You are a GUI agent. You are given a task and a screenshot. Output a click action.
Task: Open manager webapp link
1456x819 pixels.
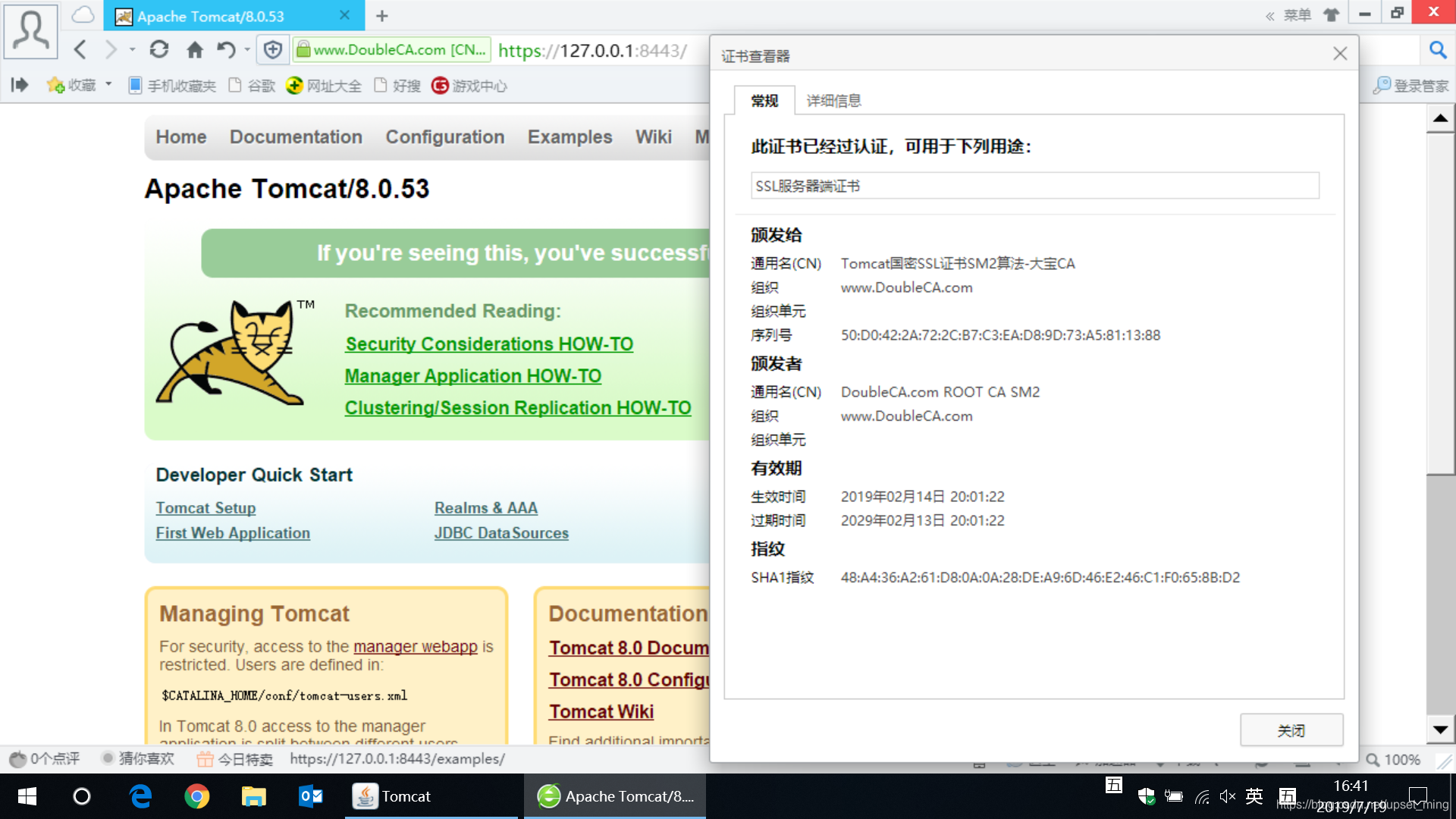click(x=416, y=647)
